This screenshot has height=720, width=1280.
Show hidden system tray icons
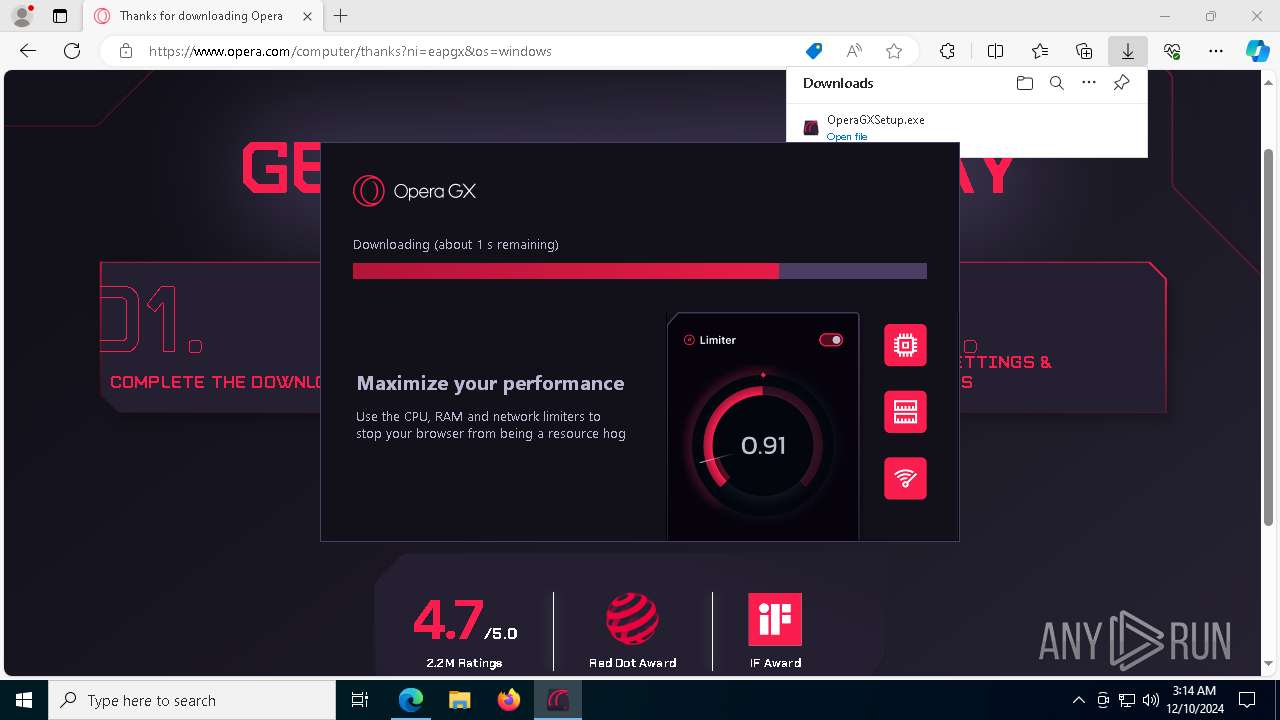pyautogui.click(x=1078, y=700)
